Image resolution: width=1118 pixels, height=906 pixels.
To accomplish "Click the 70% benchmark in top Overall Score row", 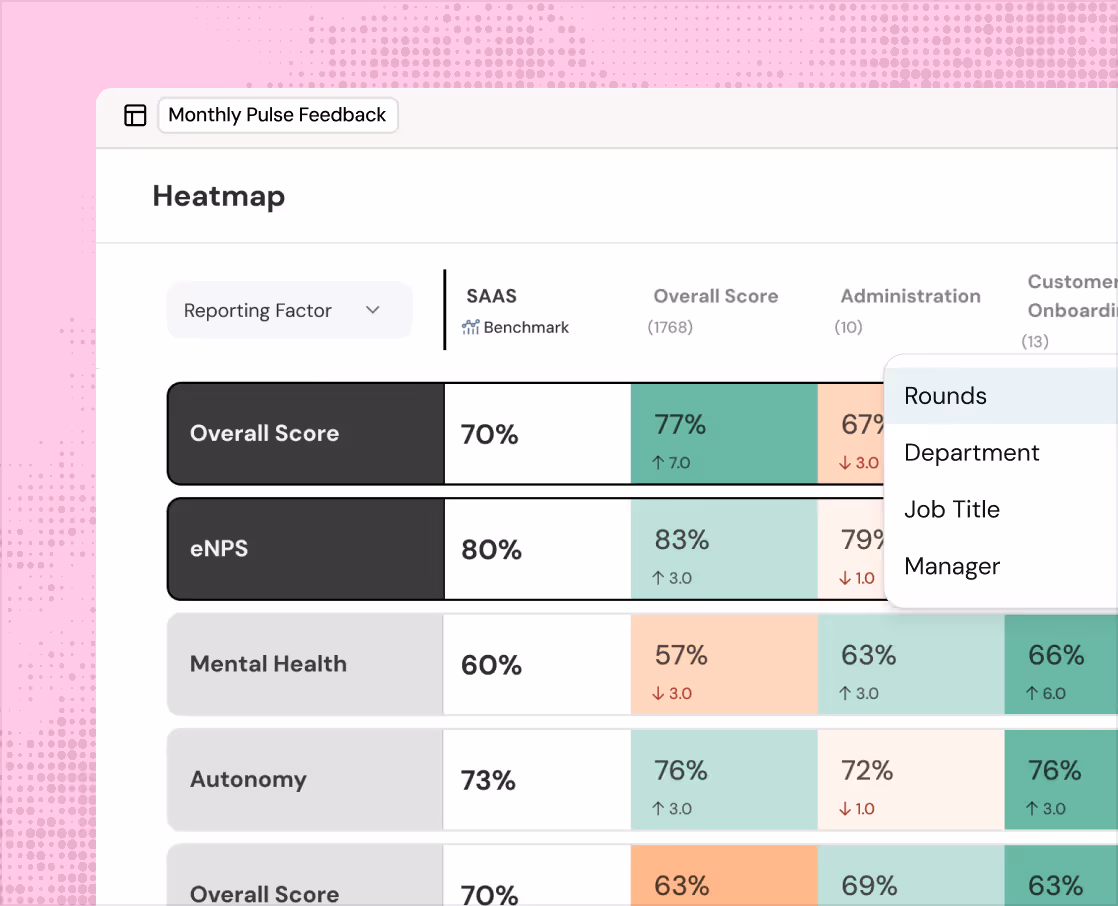I will pyautogui.click(x=489, y=434).
